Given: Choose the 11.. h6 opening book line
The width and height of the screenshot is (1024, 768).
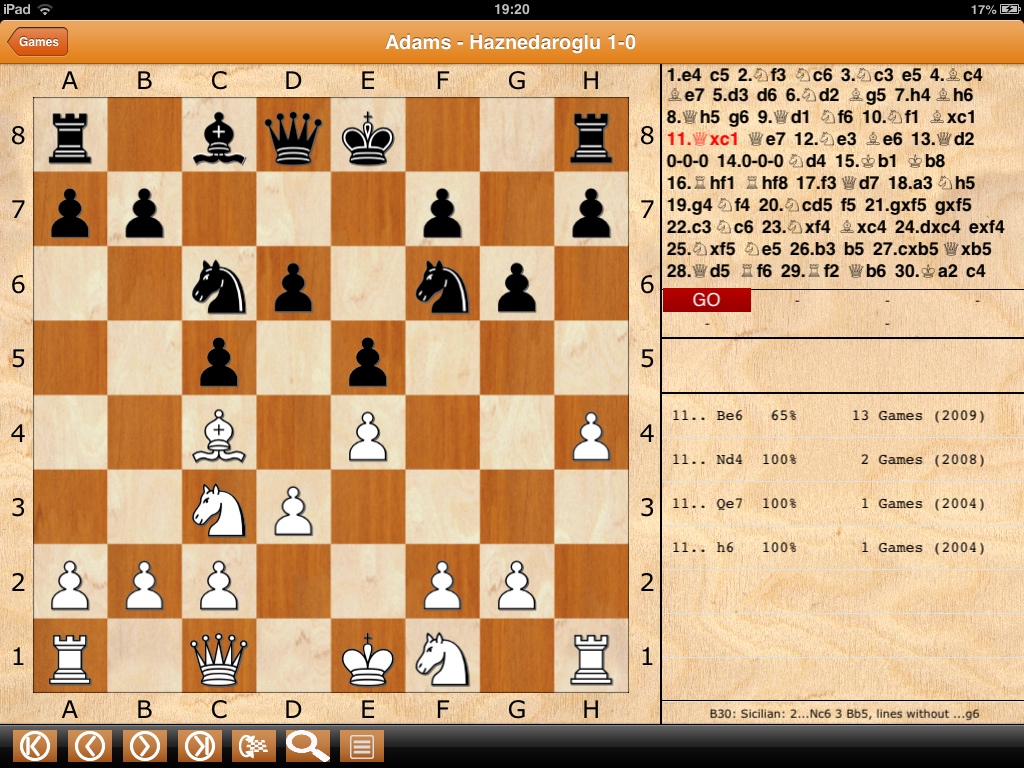Looking at the screenshot, I should pyautogui.click(x=828, y=548).
